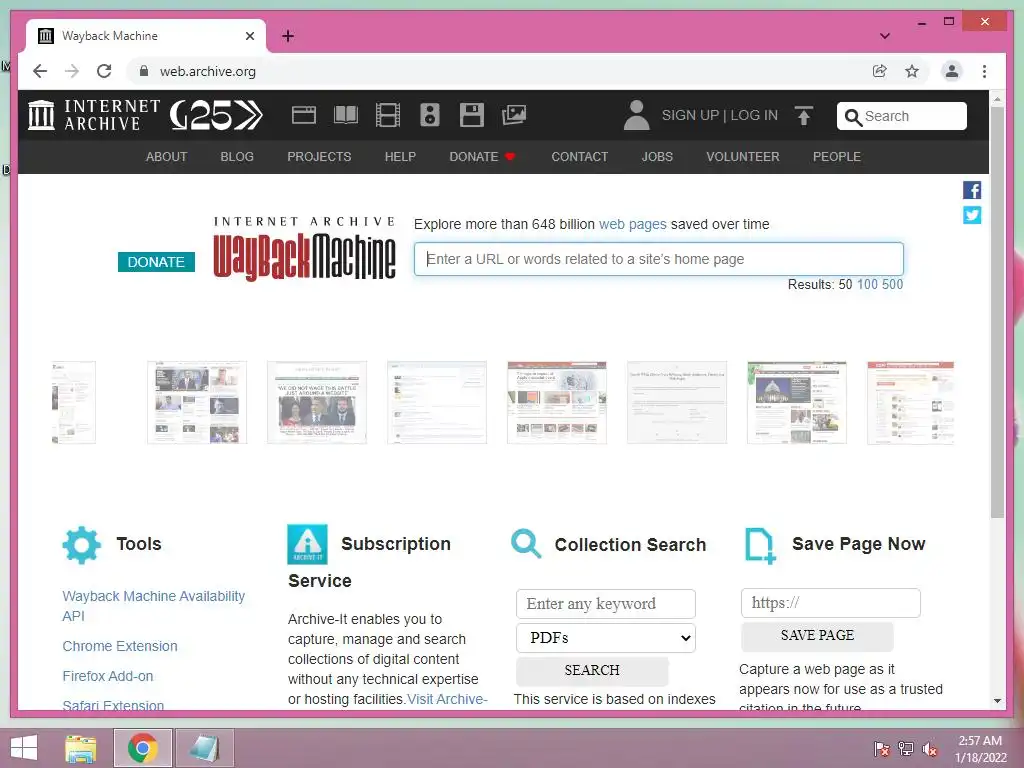Open the PROJECTS menu item
The height and width of the screenshot is (768, 1024).
click(319, 157)
